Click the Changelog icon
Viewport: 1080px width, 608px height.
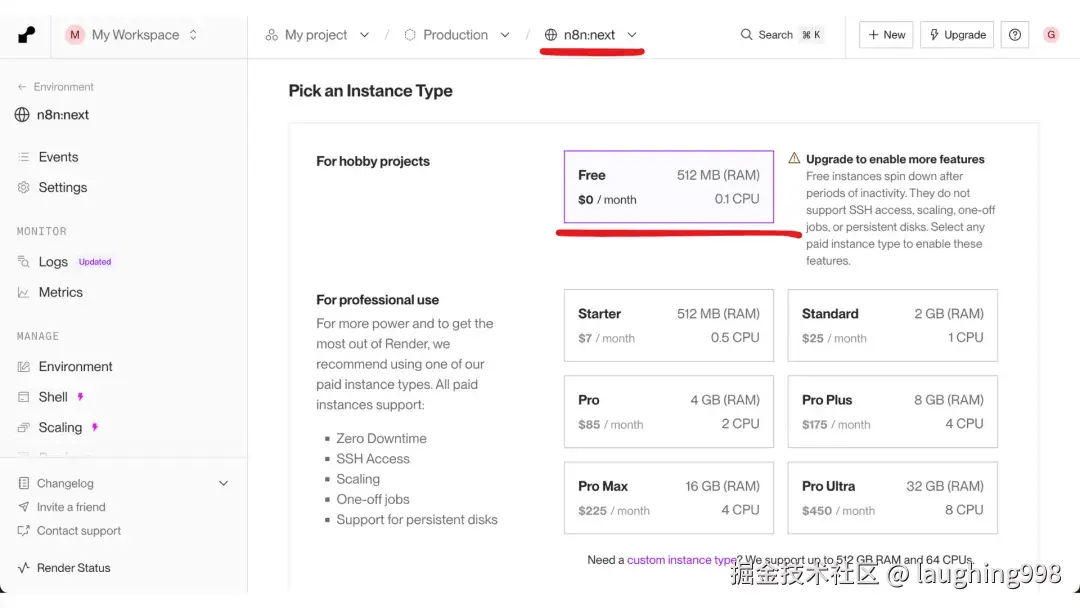23,483
